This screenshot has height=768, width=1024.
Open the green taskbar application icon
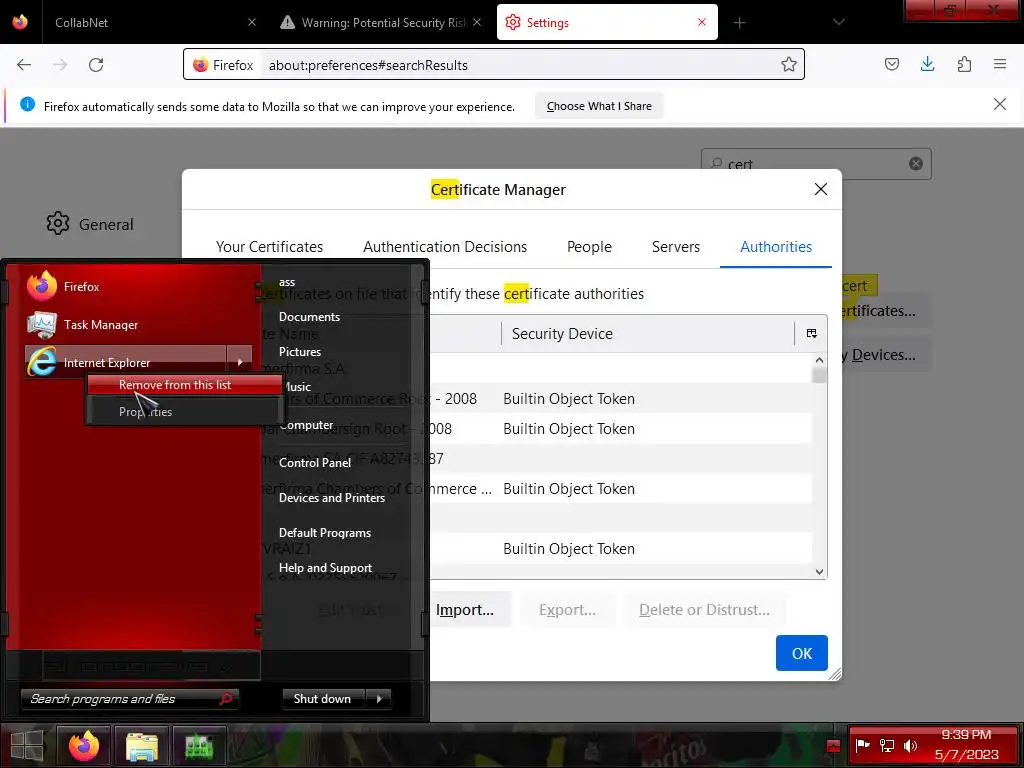pyautogui.click(x=199, y=745)
